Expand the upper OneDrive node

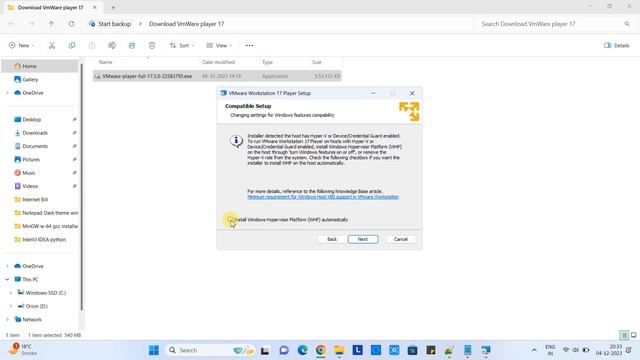7,93
